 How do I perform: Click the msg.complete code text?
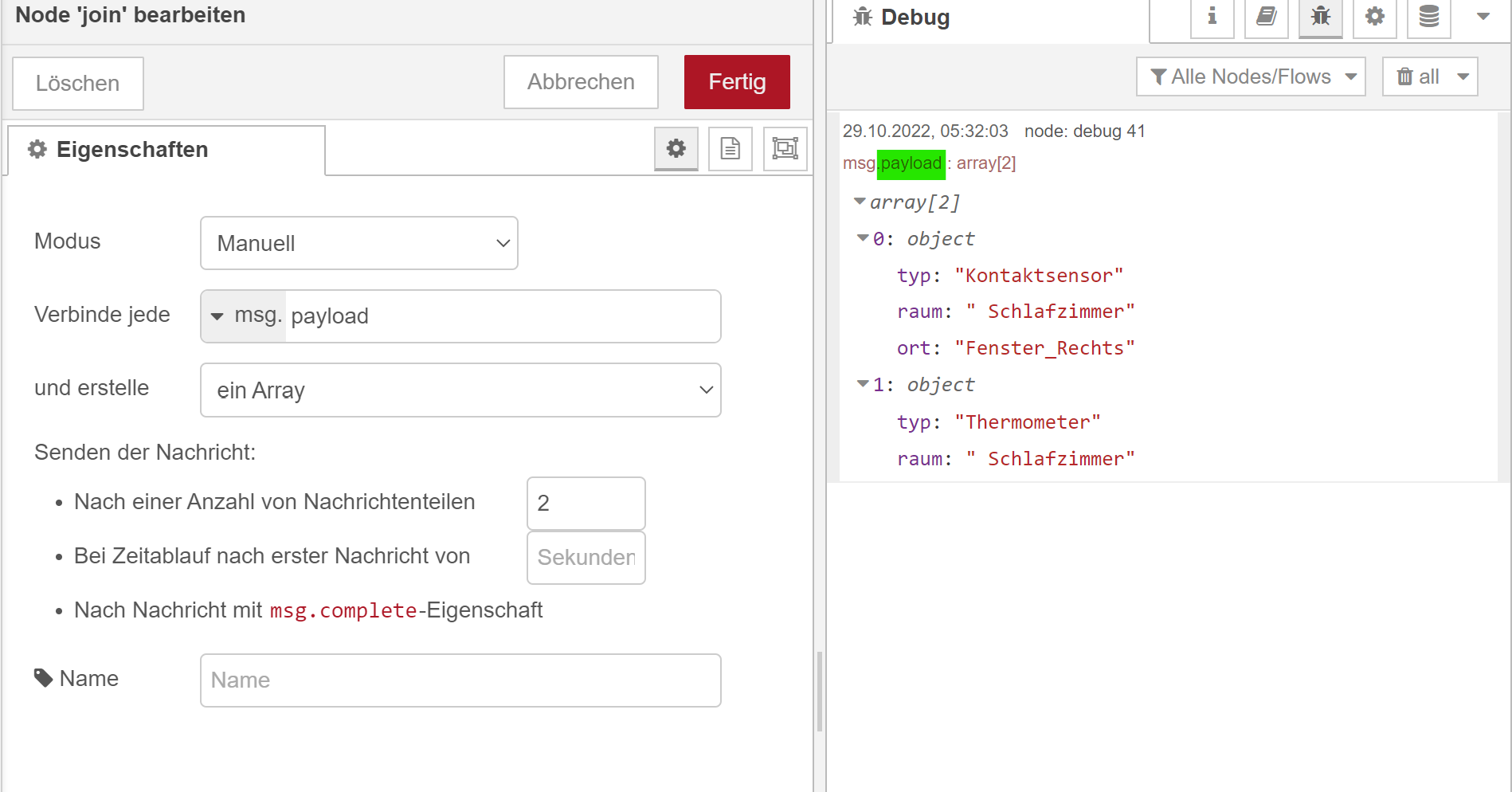pyautogui.click(x=343, y=611)
